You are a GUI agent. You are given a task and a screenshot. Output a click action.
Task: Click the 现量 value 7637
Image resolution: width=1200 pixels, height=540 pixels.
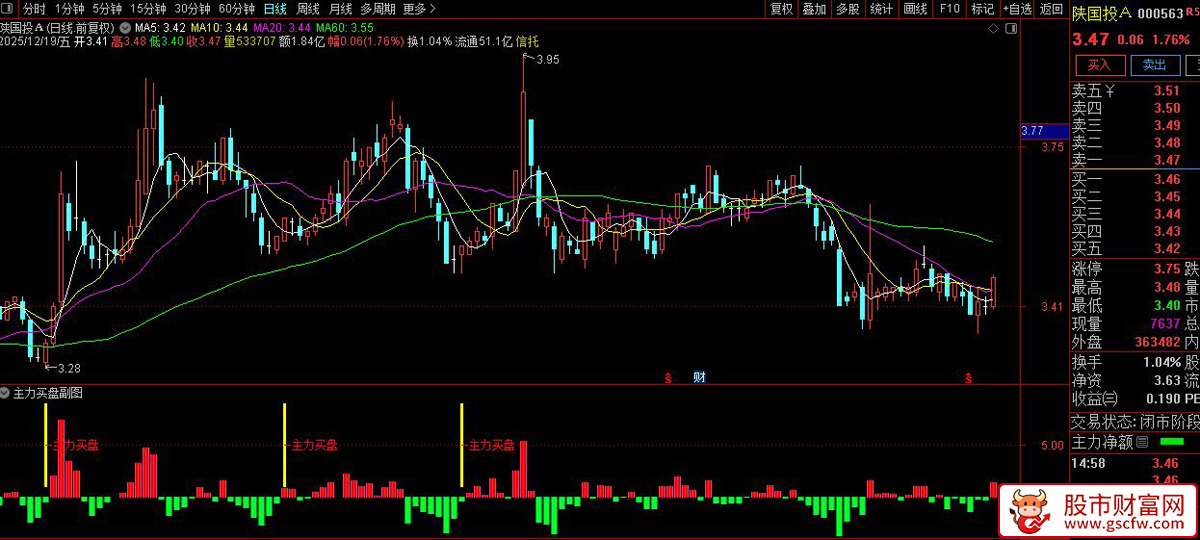[1165, 324]
